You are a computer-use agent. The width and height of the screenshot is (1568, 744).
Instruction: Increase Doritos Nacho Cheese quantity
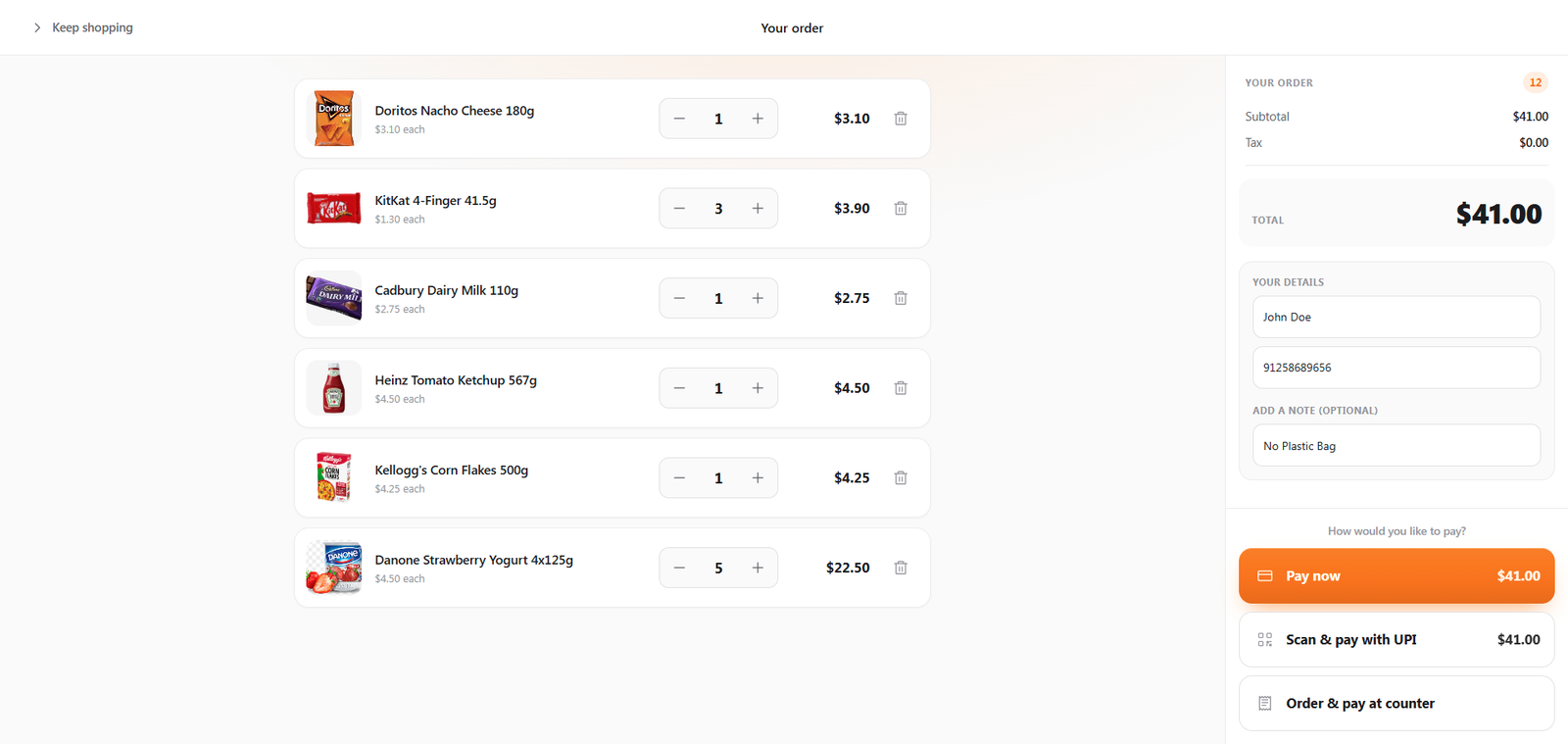758,119
